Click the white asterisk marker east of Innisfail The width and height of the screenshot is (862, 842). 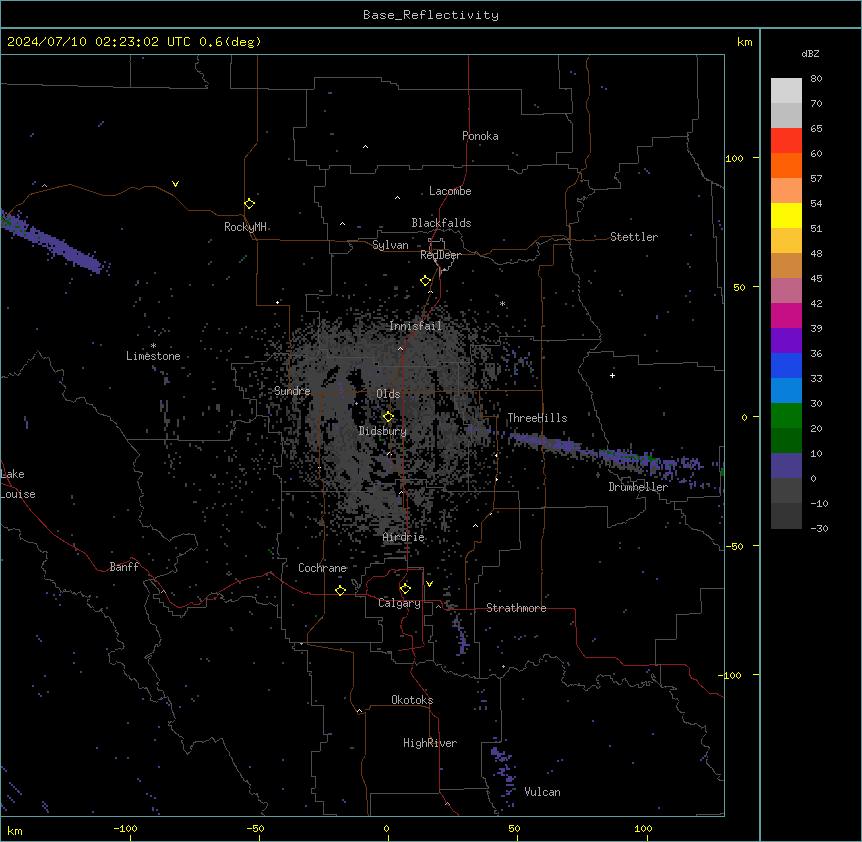pyautogui.click(x=502, y=304)
